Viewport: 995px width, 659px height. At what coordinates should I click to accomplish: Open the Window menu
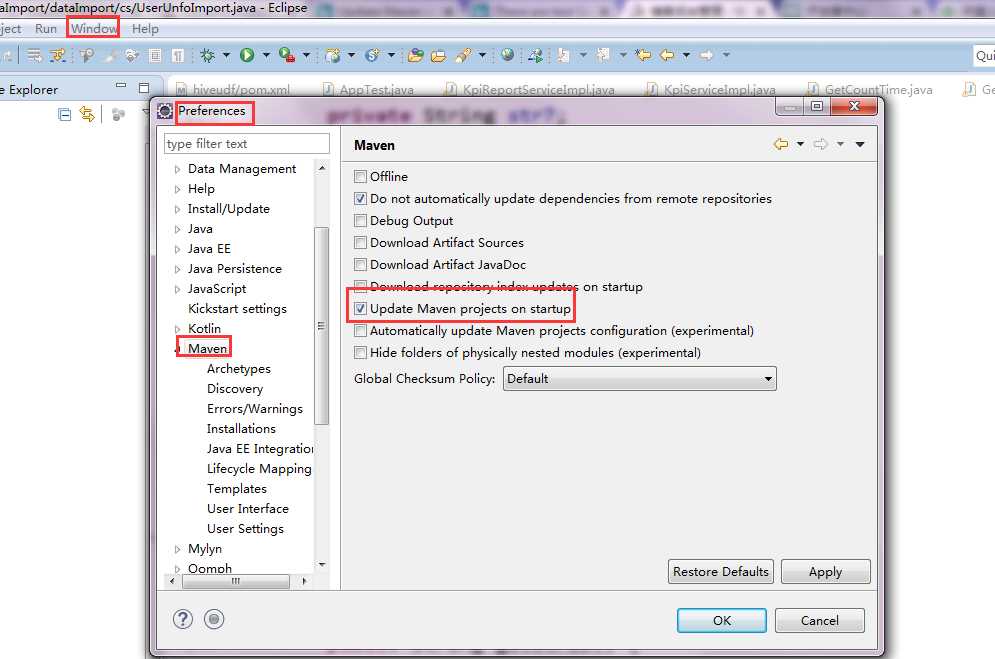pos(94,29)
